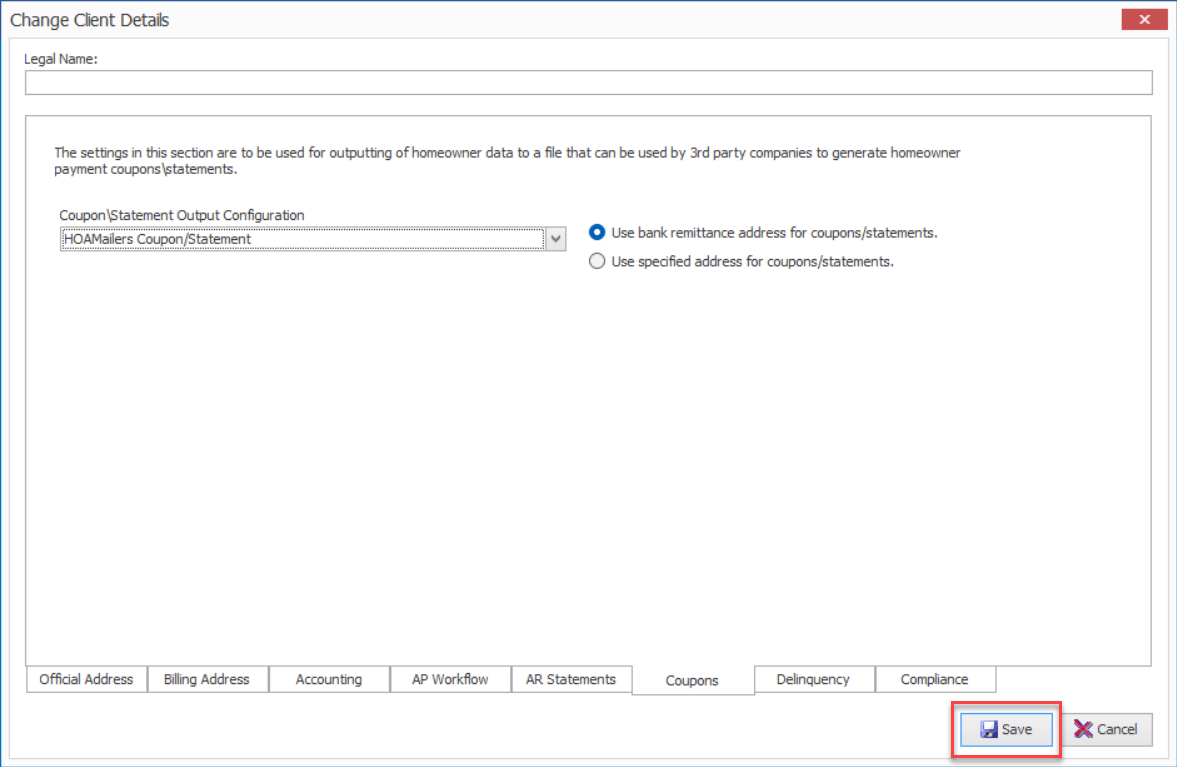Image resolution: width=1177 pixels, height=767 pixels.
Task: Close the Change Client Details dialog
Action: (1144, 20)
